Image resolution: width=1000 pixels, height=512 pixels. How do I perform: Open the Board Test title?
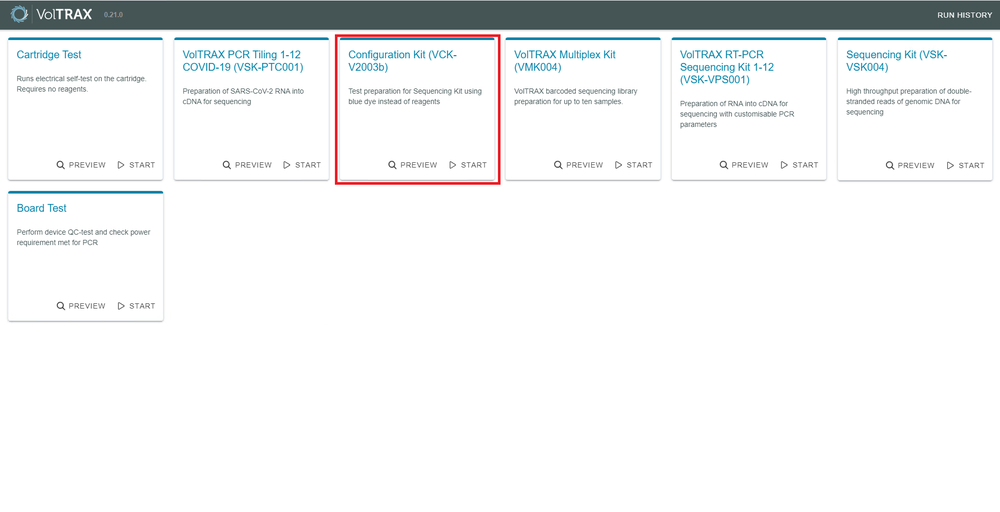(41, 208)
